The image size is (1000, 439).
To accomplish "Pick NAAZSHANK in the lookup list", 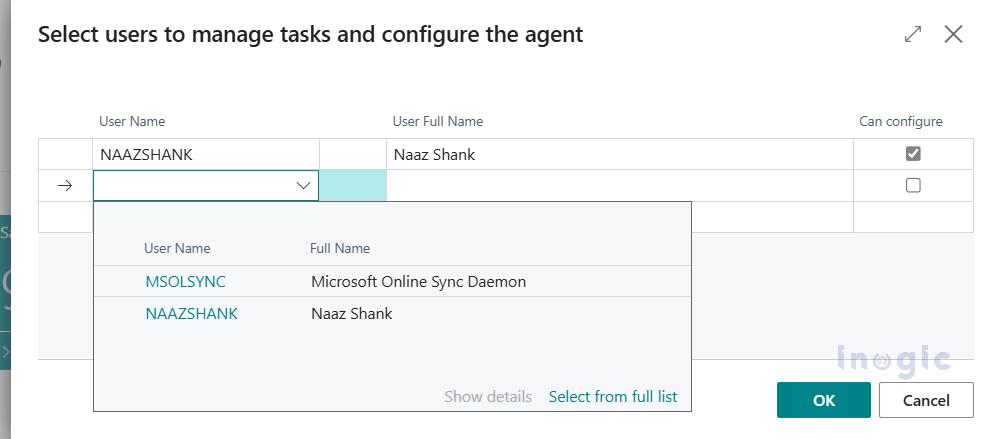I will click(x=191, y=313).
